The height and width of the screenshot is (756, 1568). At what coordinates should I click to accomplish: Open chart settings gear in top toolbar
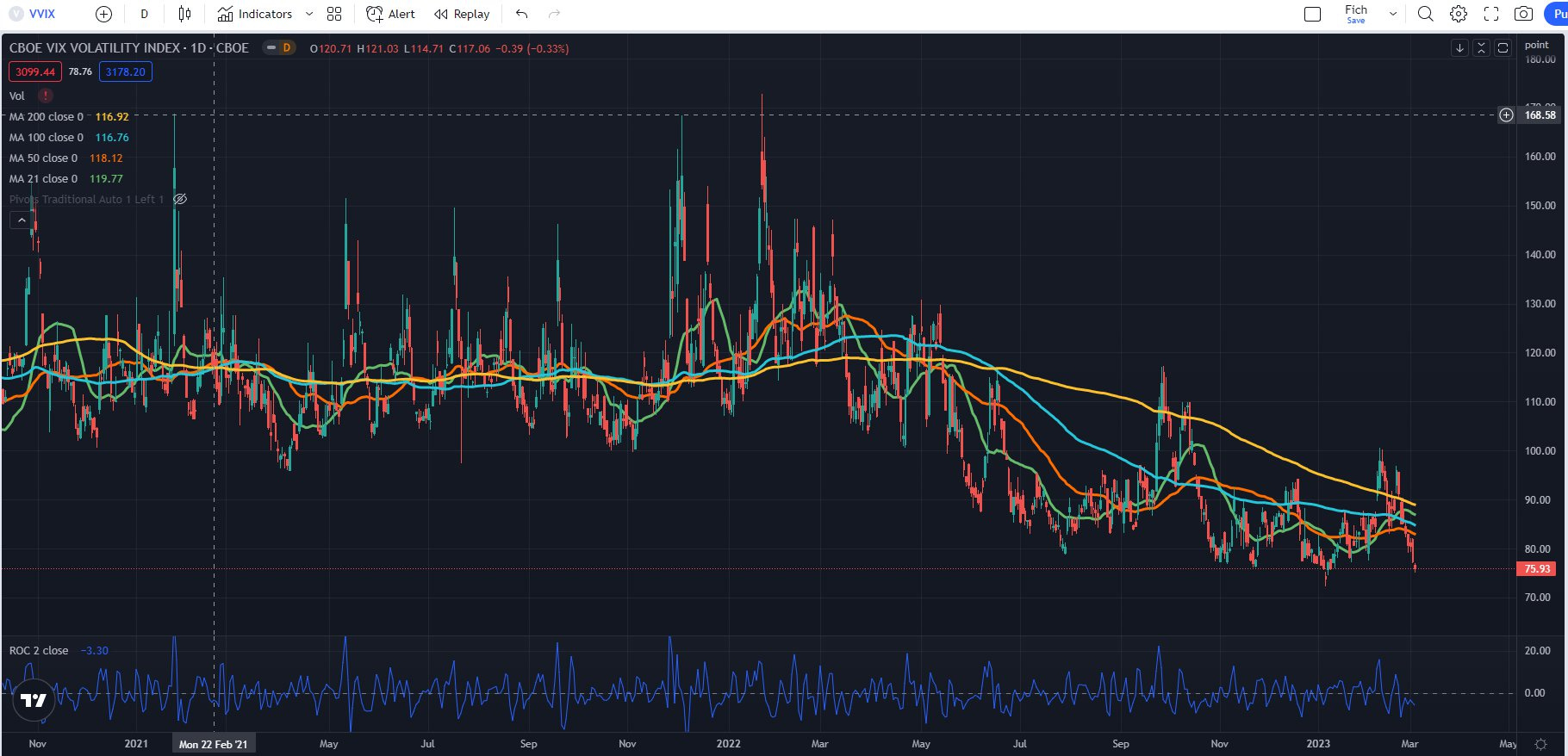pos(1459,14)
